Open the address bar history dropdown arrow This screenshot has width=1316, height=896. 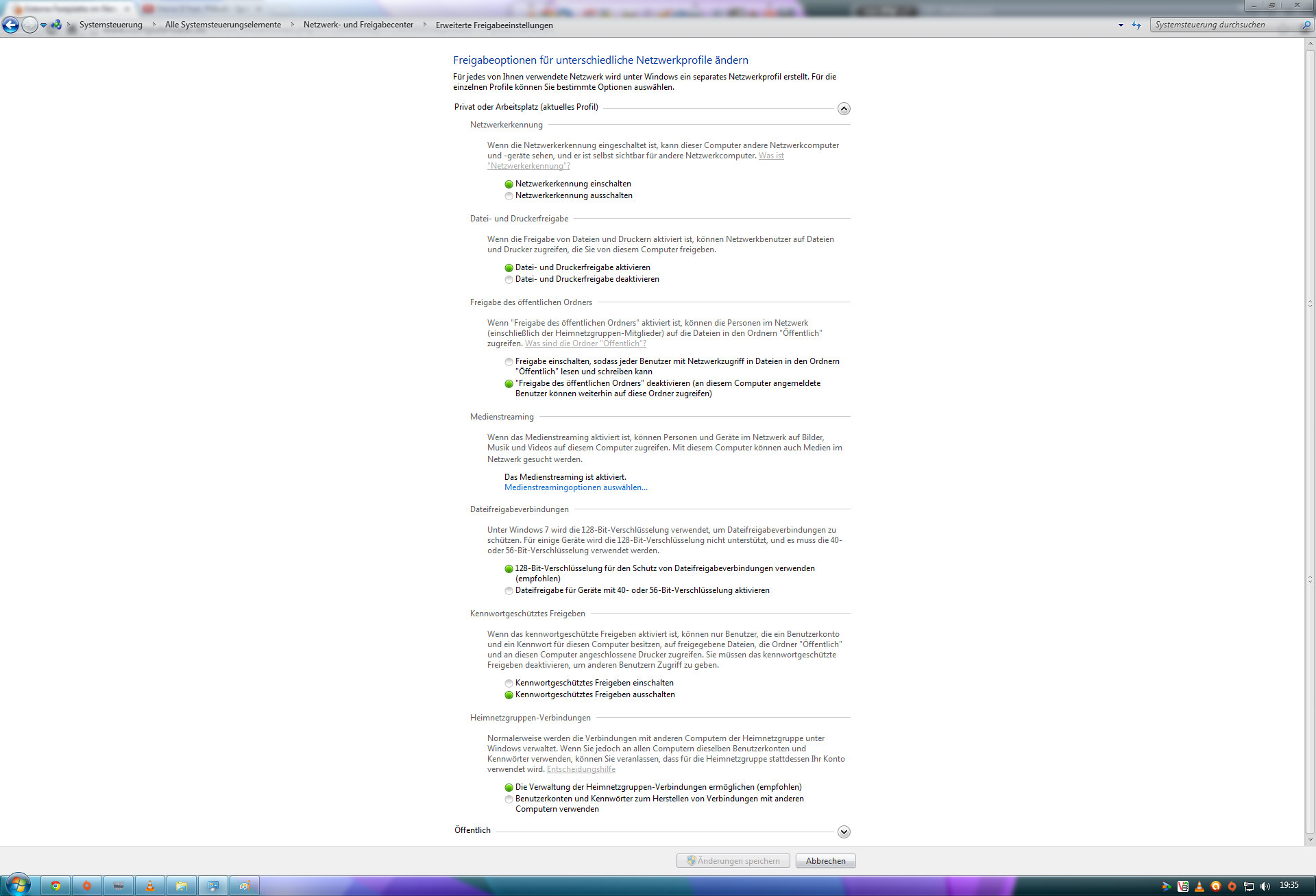tap(1121, 25)
